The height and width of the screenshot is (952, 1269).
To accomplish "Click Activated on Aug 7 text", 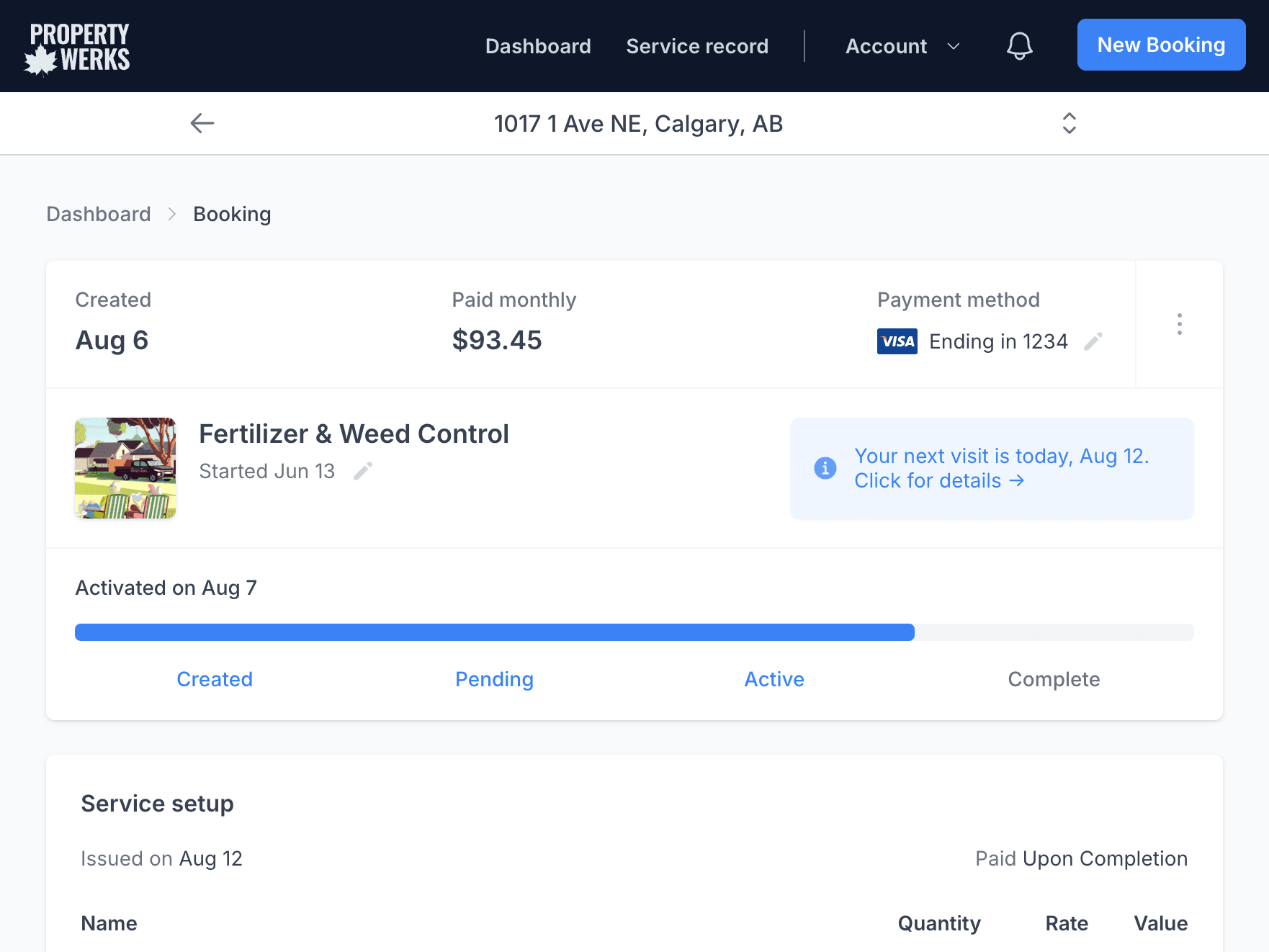I will (166, 588).
